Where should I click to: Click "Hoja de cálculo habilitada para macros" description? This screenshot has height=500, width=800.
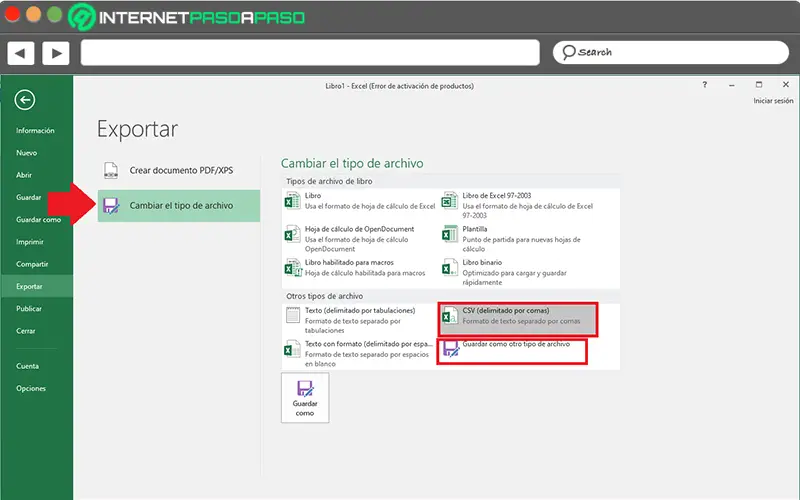click(x=365, y=273)
